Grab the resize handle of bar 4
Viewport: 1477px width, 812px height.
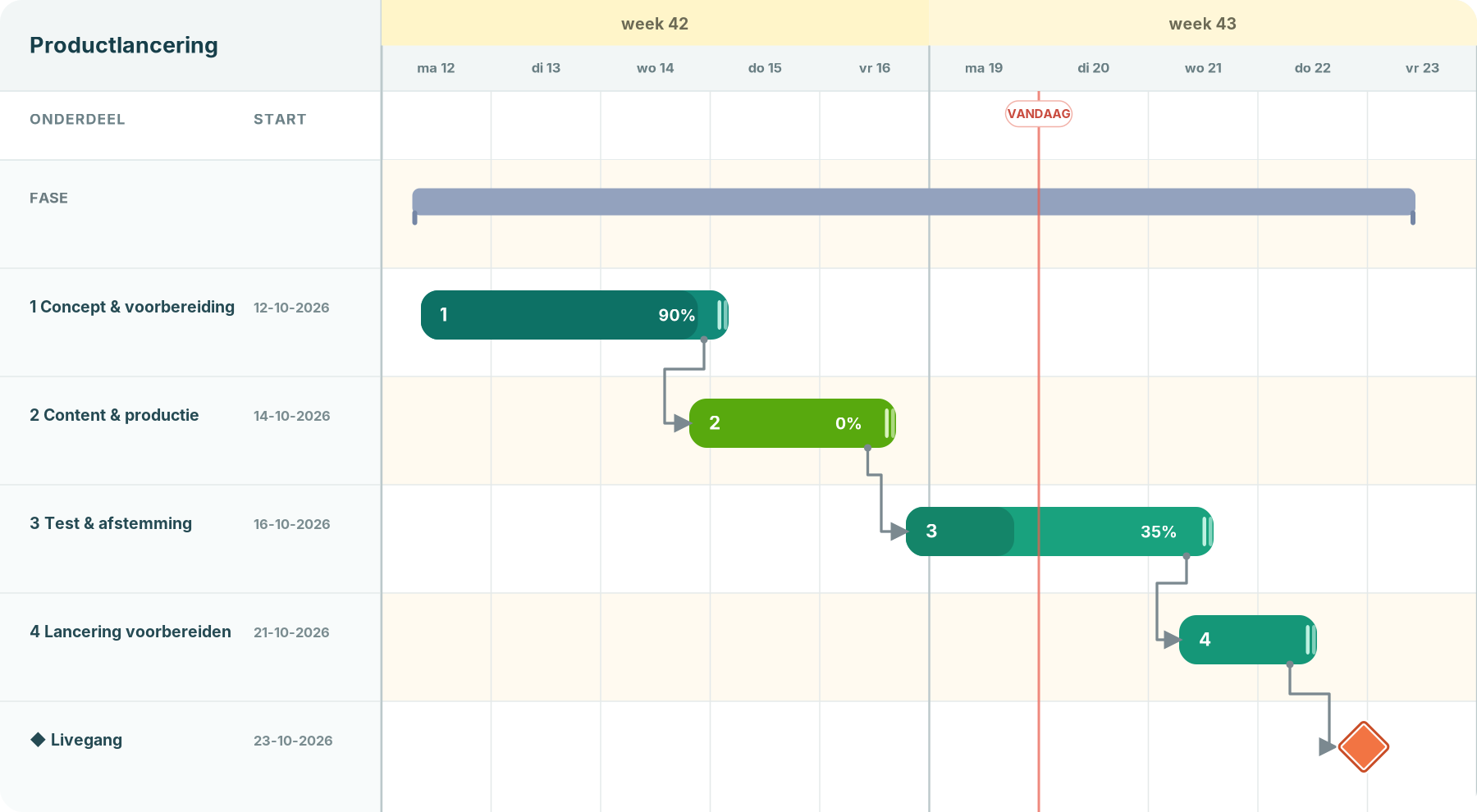point(1310,640)
